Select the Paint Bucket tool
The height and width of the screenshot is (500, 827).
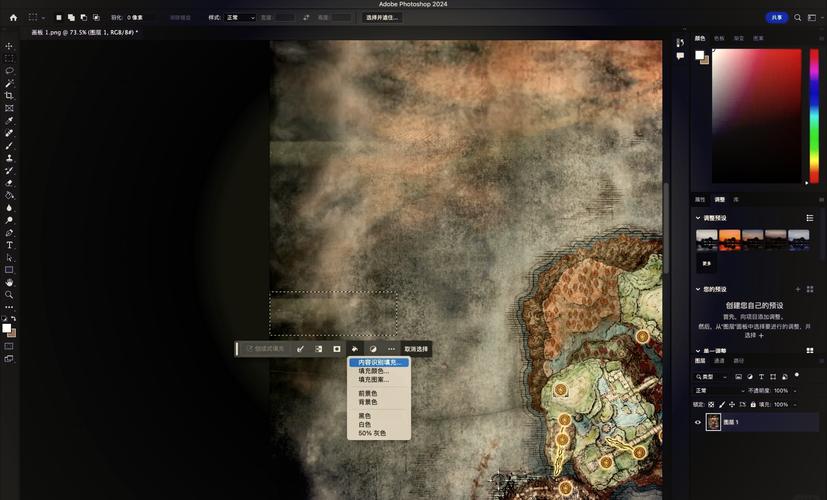(9, 195)
